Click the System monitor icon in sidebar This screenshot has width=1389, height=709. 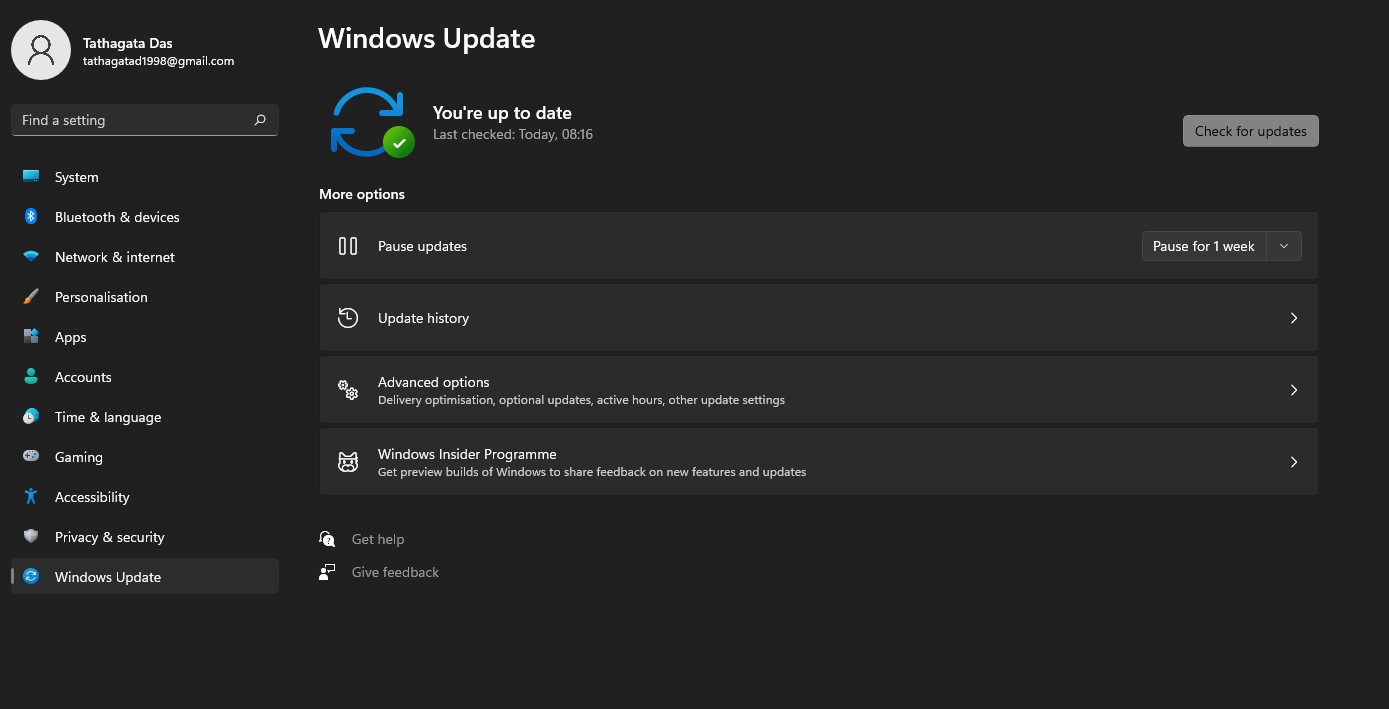[x=31, y=177]
